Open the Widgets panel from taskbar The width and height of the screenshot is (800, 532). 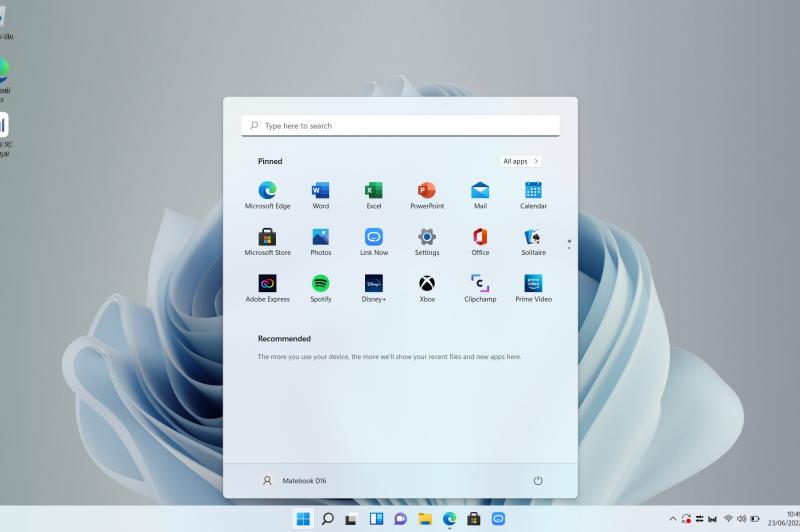point(376,519)
